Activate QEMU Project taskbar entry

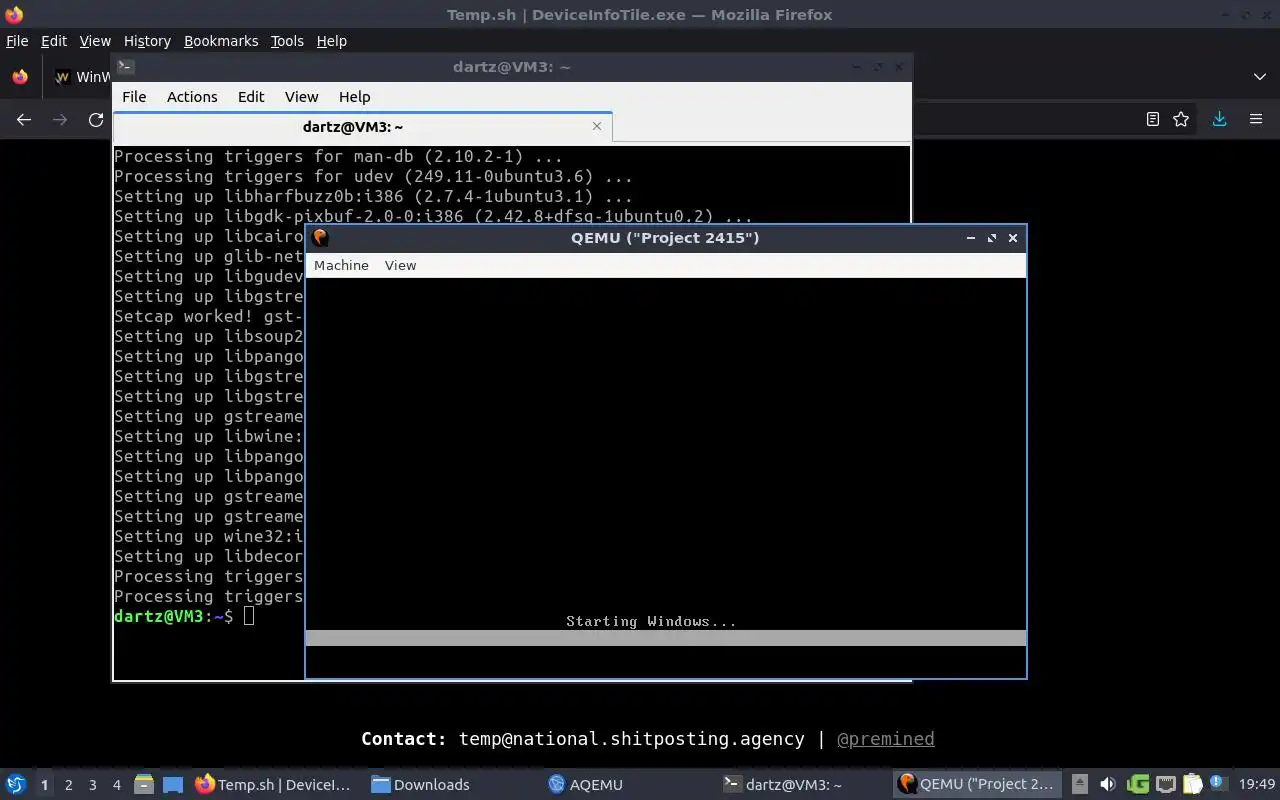(976, 785)
